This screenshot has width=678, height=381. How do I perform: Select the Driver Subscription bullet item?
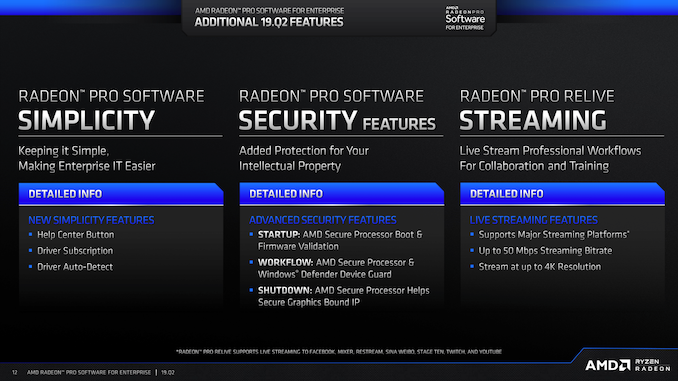pyautogui.click(x=75, y=251)
